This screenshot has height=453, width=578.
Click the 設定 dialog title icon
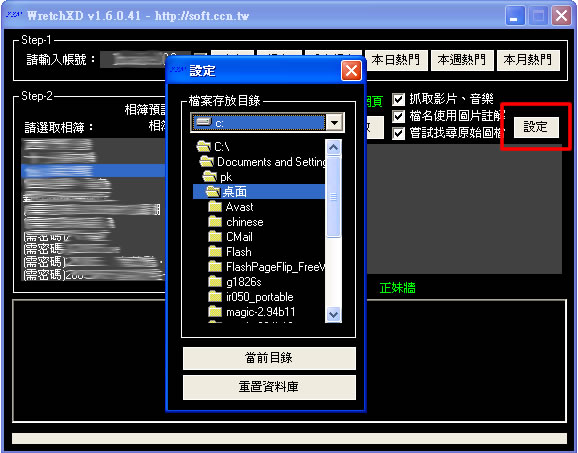(178, 70)
